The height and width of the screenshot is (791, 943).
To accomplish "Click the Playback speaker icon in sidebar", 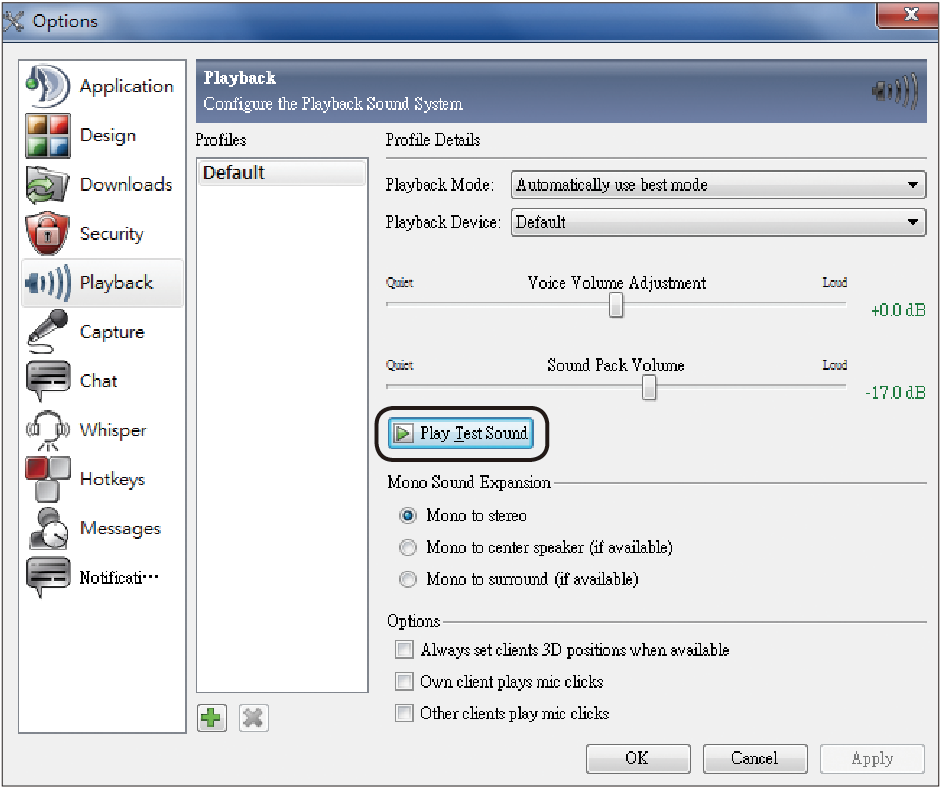I will tap(48, 283).
